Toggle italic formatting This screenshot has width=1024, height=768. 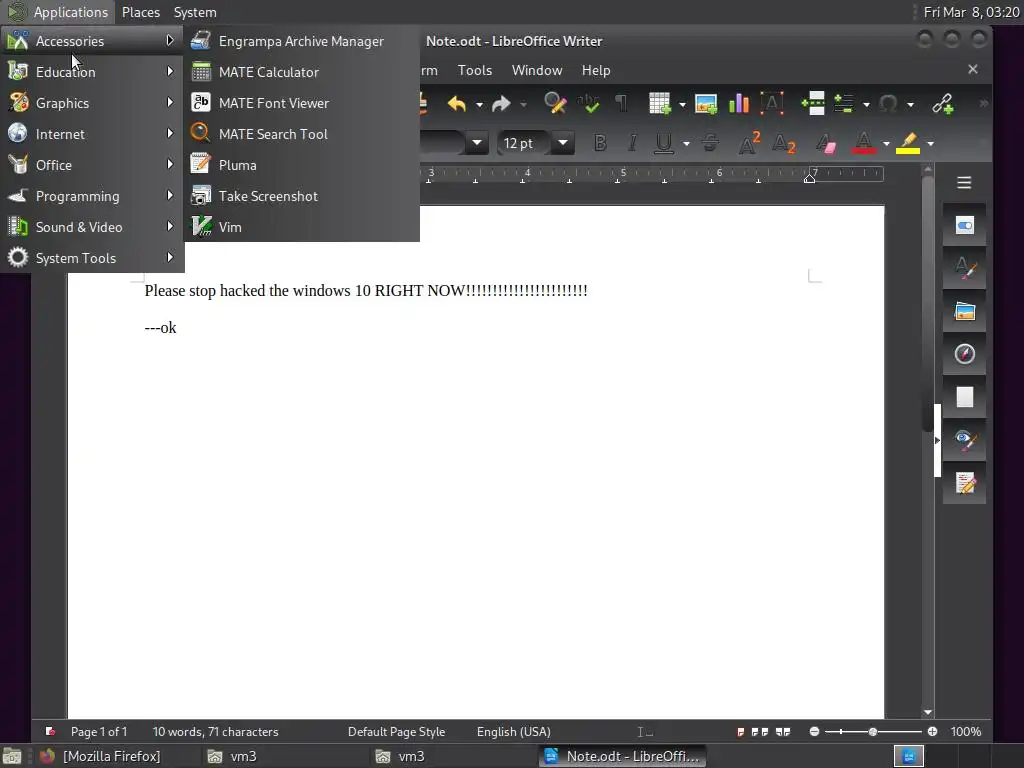pos(632,143)
